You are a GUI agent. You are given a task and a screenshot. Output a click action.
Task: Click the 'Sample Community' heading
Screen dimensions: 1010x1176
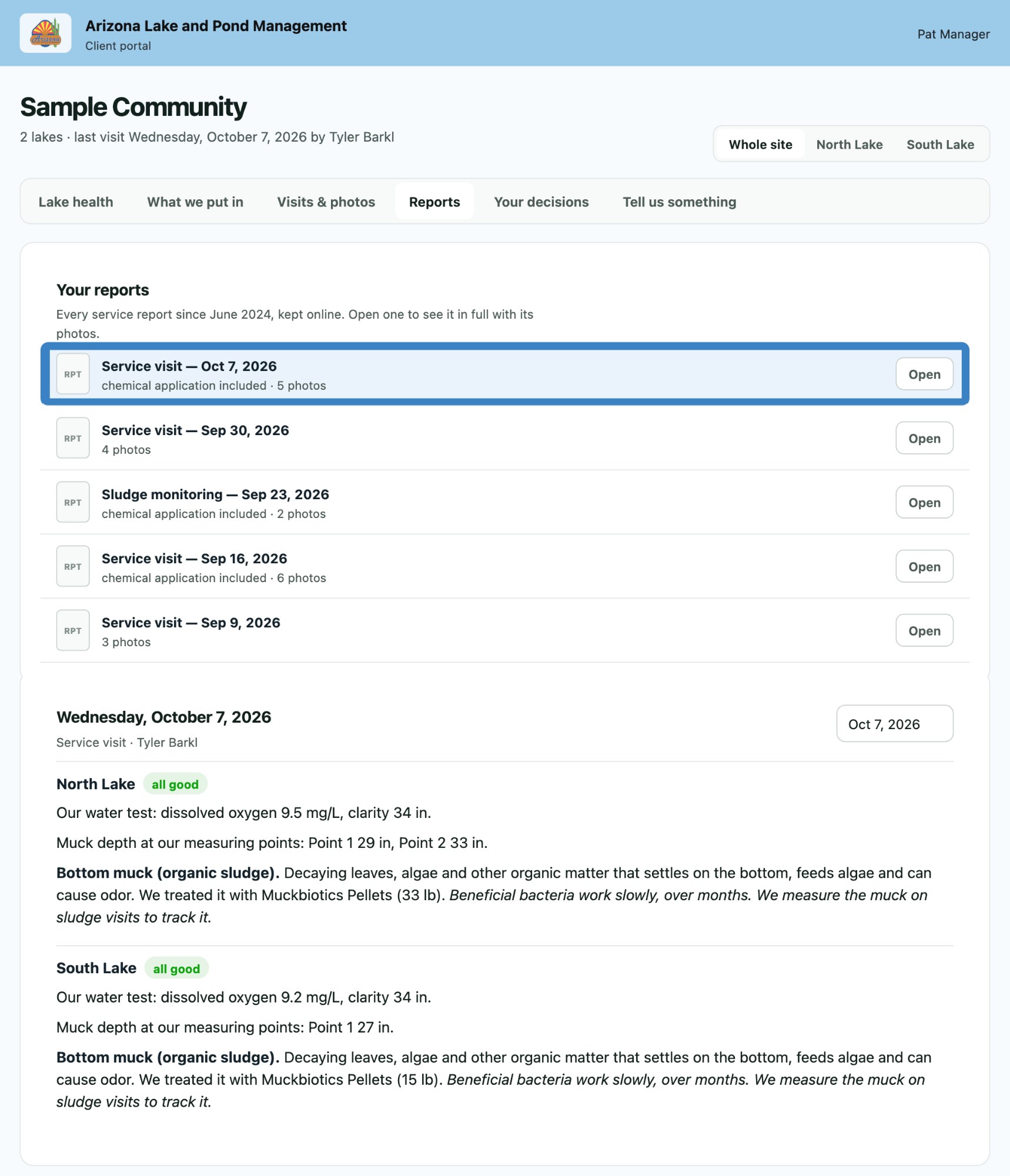(x=133, y=107)
